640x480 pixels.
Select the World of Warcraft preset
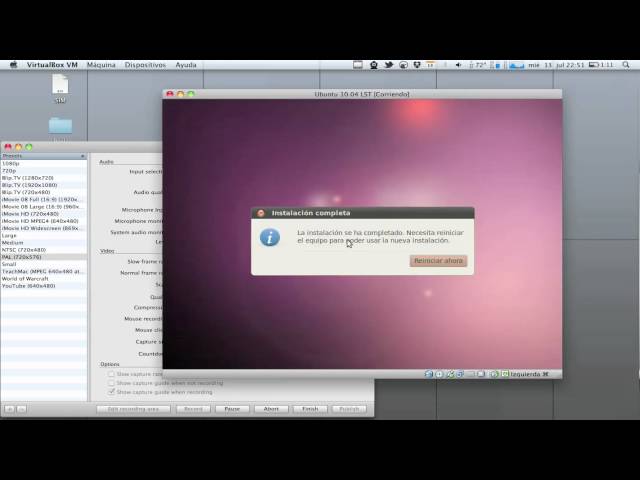pos(44,278)
